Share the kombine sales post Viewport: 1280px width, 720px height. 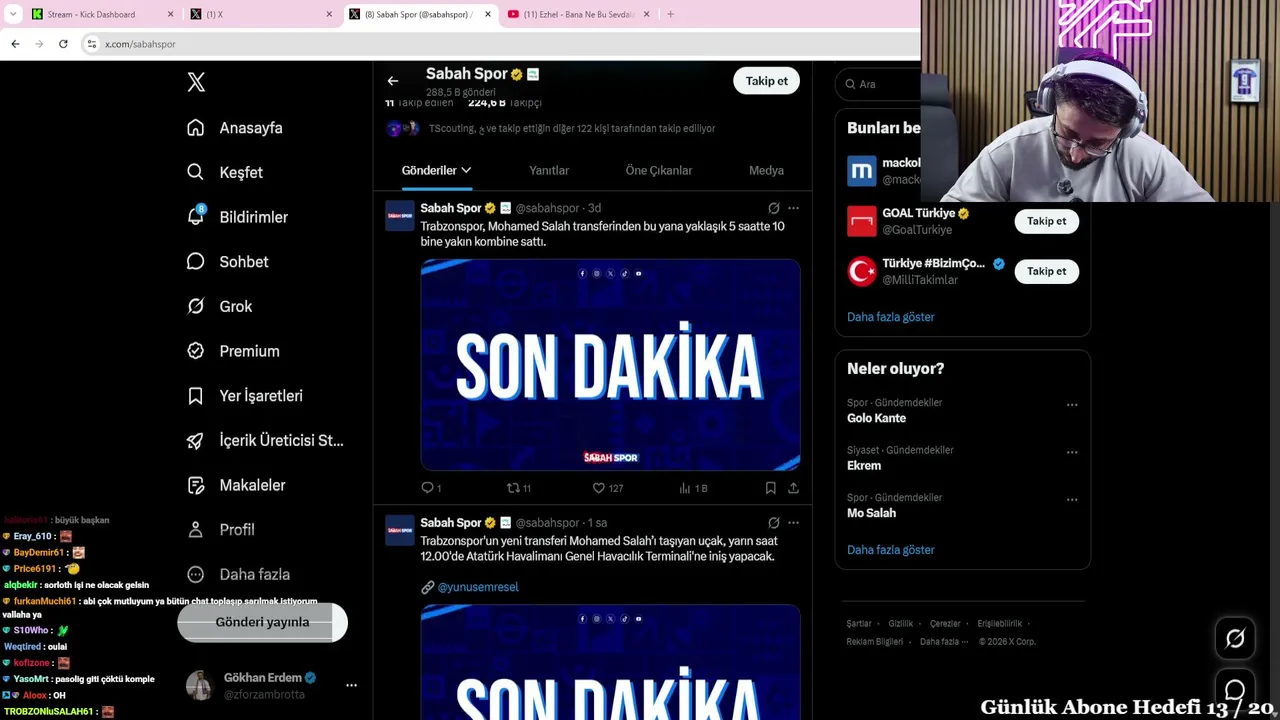(x=793, y=488)
